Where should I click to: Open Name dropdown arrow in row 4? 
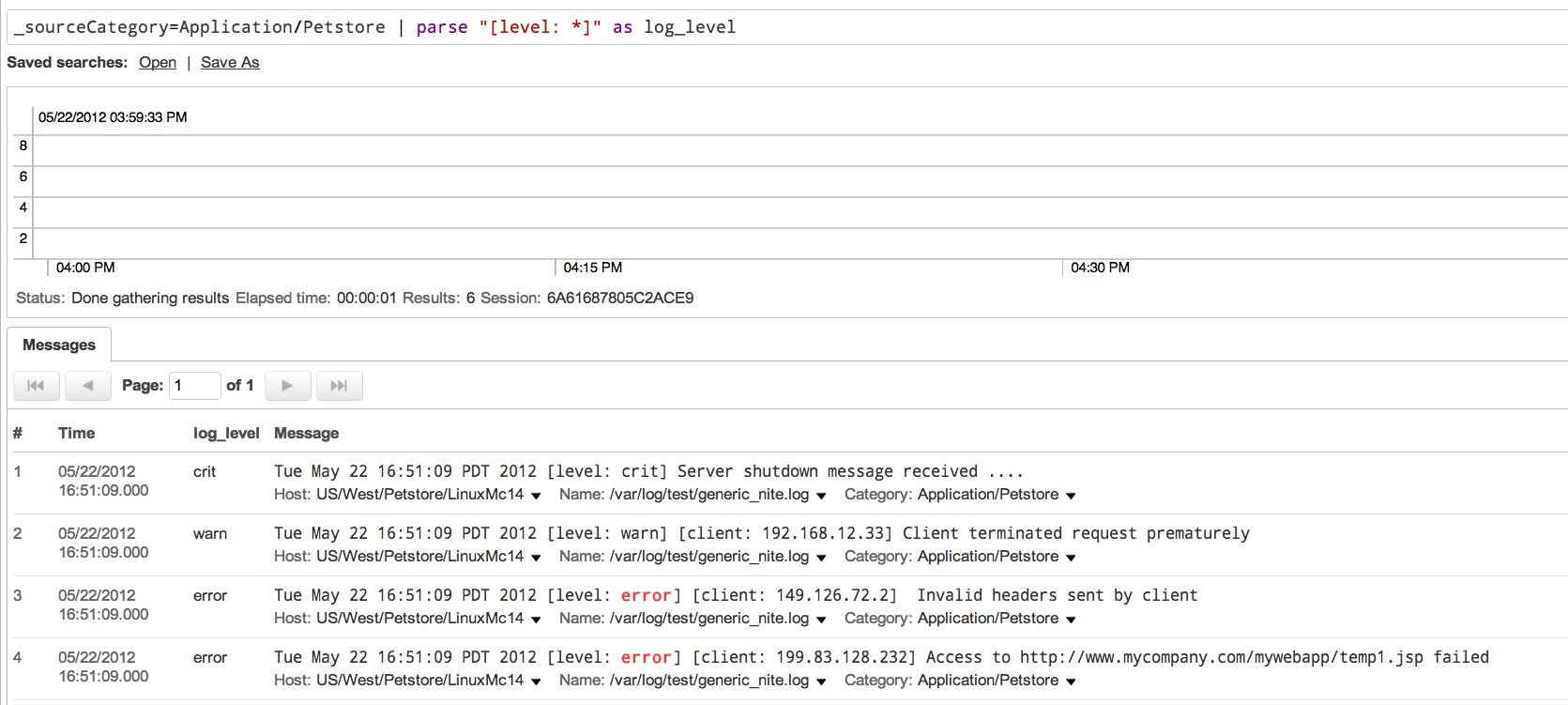click(x=821, y=682)
